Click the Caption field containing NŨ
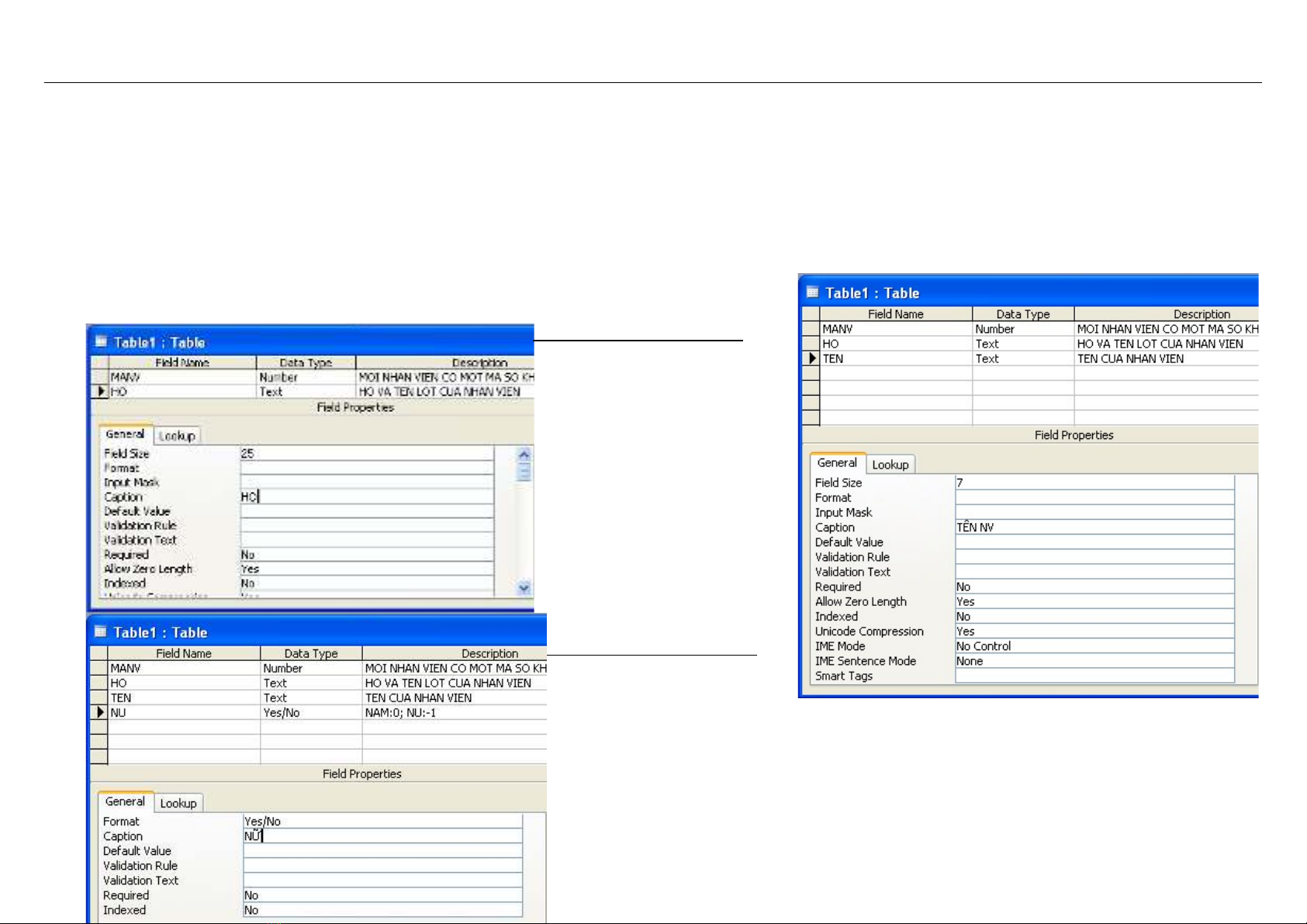Screen dimensions: 1307x924 pyautogui.click(x=382, y=836)
